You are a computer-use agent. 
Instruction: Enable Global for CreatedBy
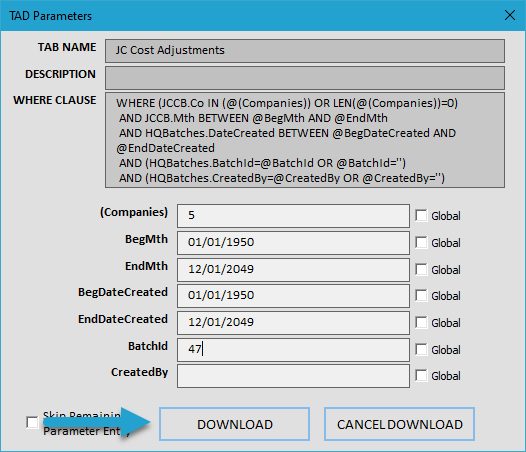[421, 375]
